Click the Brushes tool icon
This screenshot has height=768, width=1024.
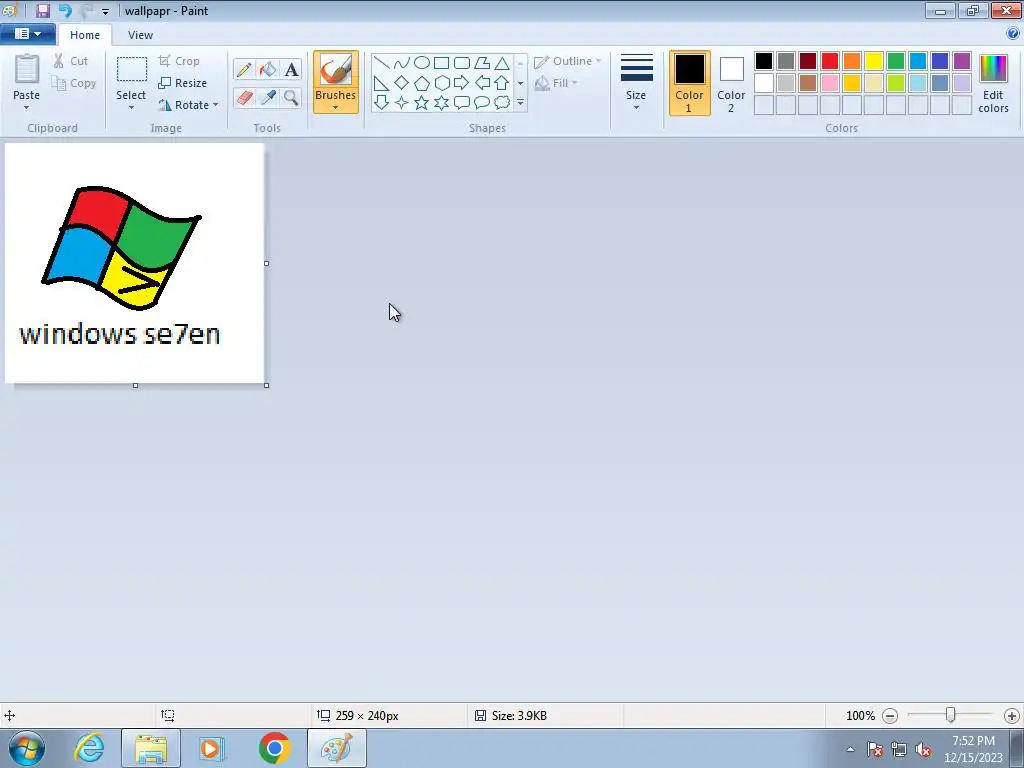[x=336, y=69]
